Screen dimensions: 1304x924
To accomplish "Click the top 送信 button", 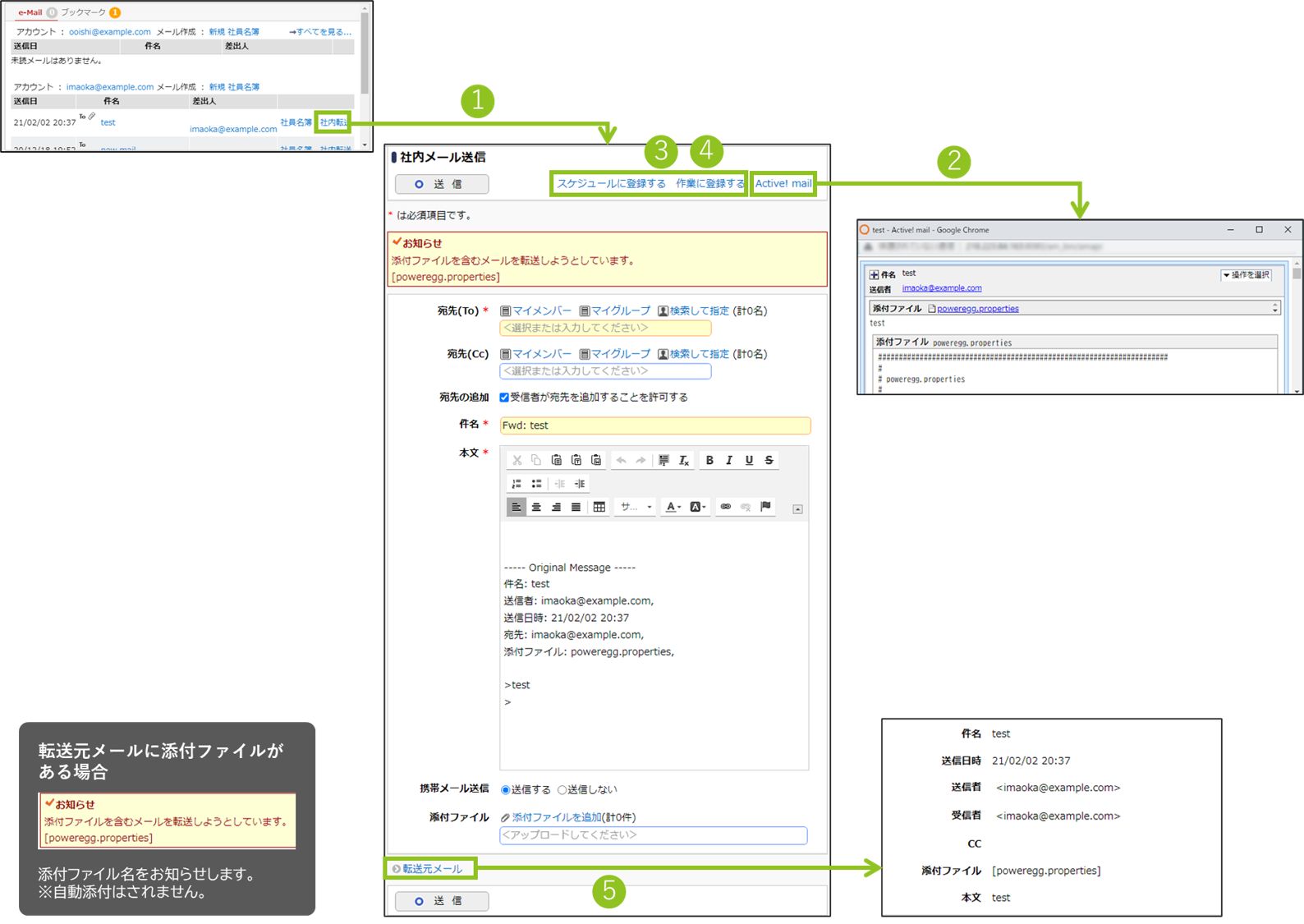I will [x=442, y=184].
